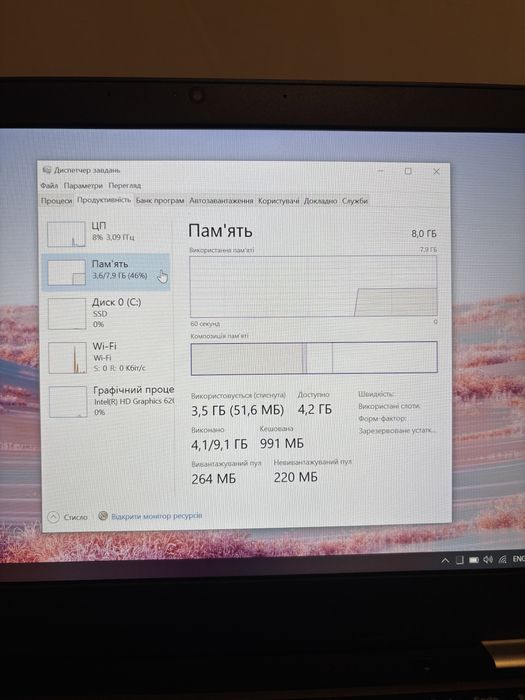Open the Файл menu
Image resolution: width=525 pixels, height=700 pixels.
[x=49, y=185]
